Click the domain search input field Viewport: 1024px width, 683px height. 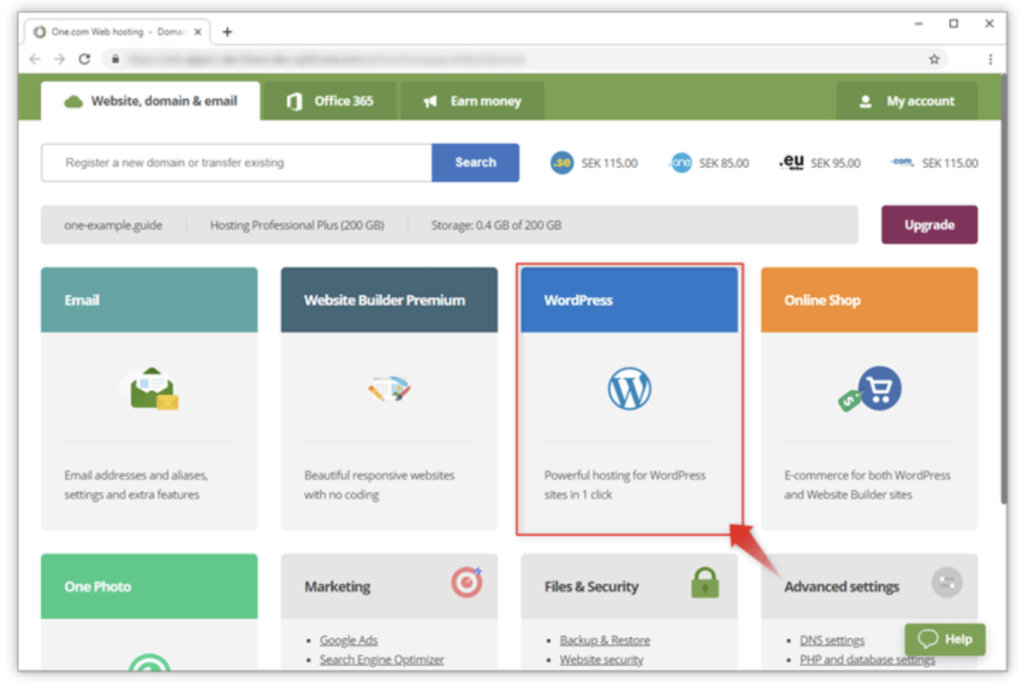(x=236, y=163)
